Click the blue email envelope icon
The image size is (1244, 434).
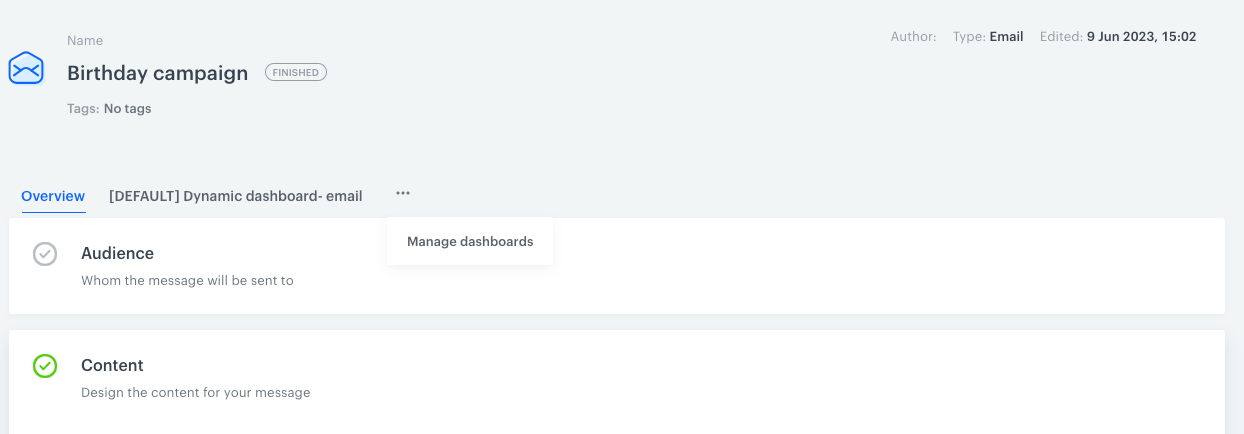coord(26,68)
